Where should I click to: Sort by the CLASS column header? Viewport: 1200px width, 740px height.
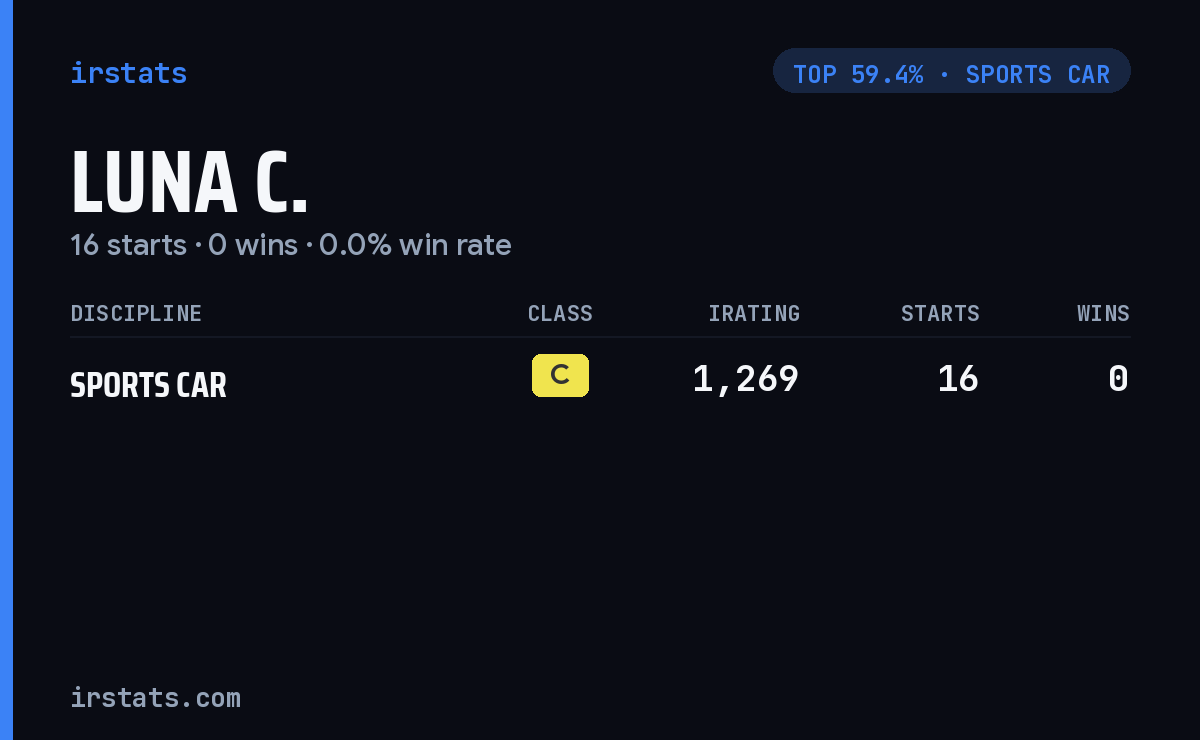coord(560,313)
